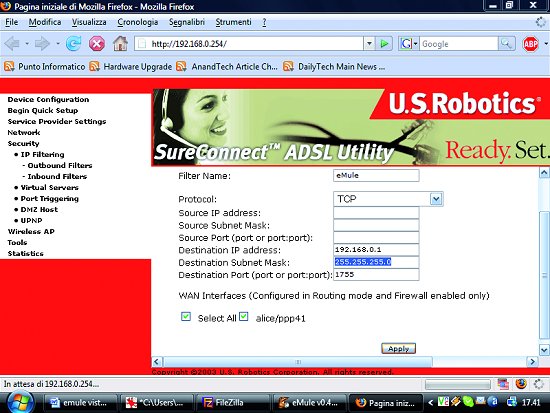Click the browser Forward arrow button
The image size is (550, 413).
[x=42, y=44]
